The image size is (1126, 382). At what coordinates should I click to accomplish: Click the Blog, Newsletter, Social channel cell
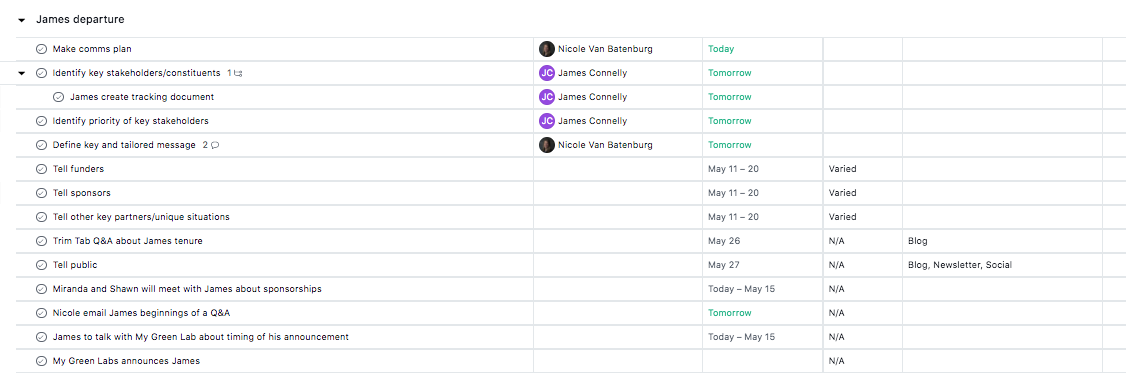960,265
